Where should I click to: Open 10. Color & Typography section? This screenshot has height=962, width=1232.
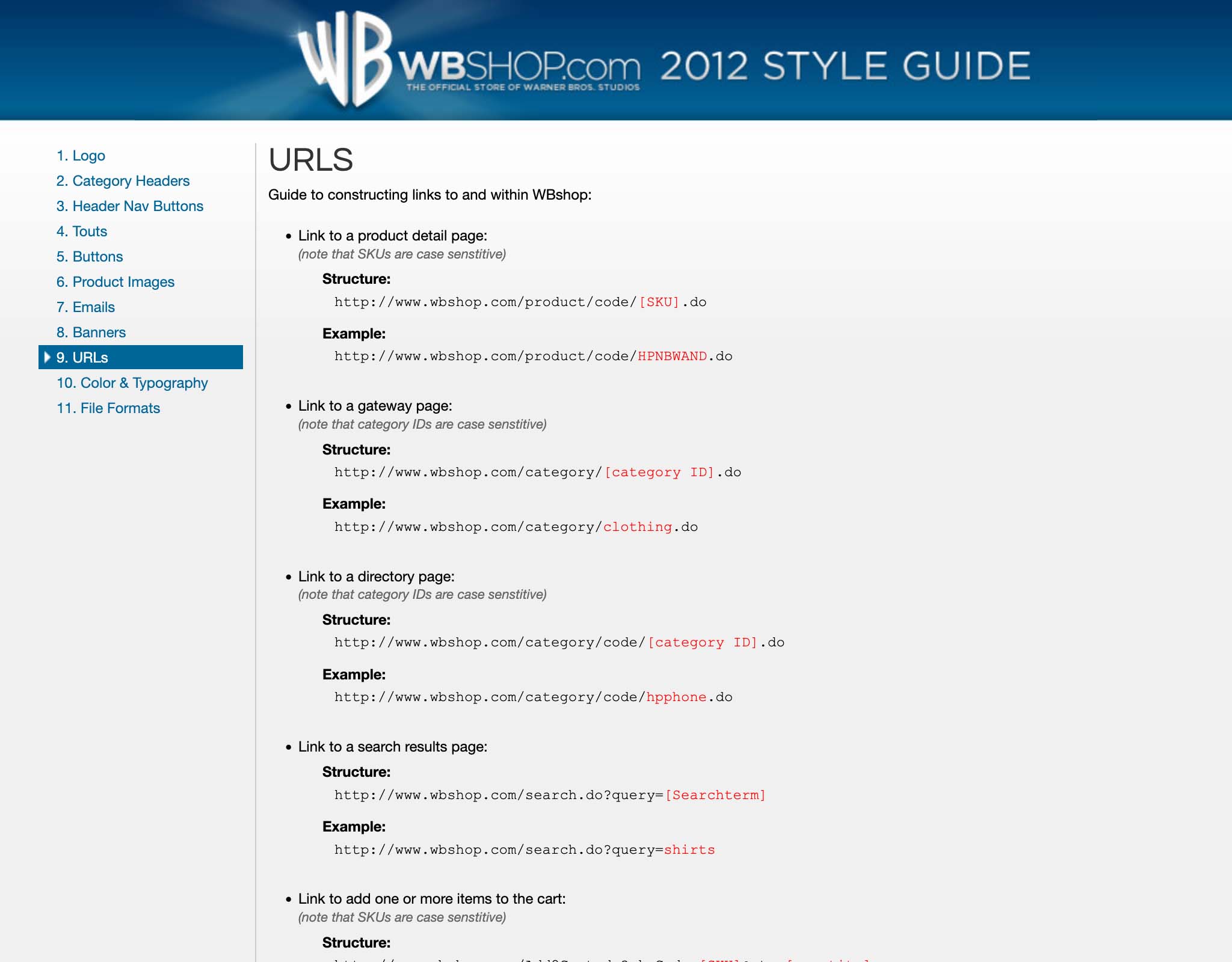[132, 383]
